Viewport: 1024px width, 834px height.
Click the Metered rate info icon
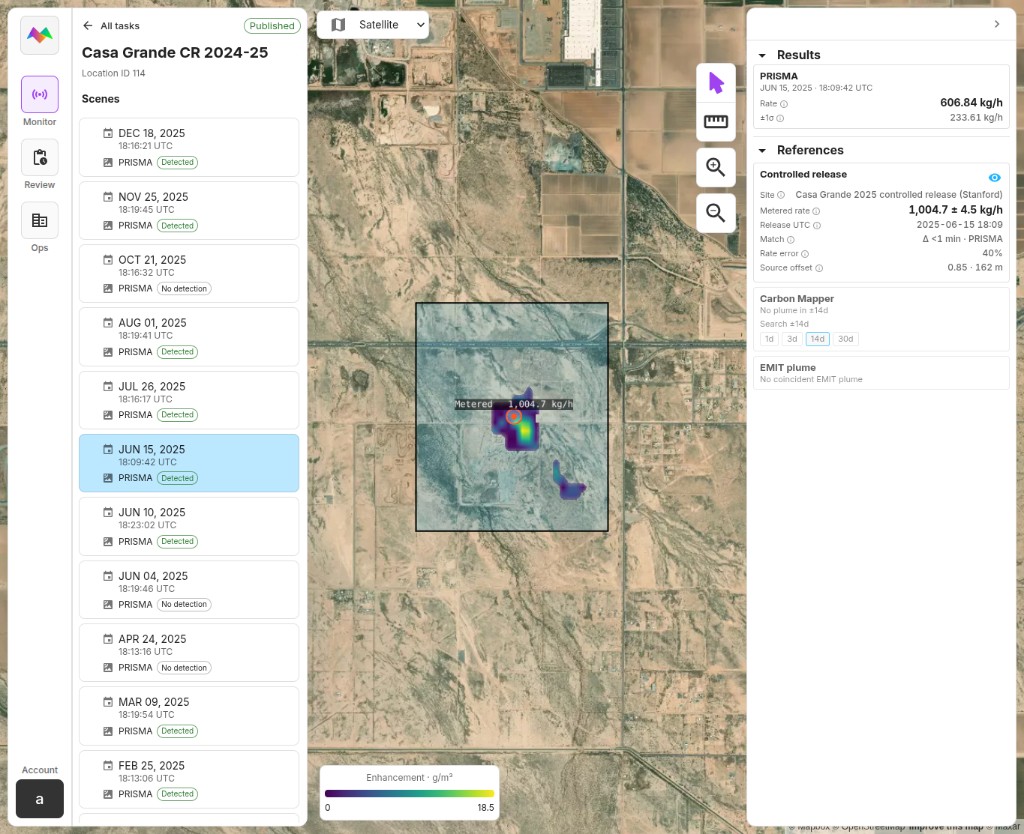pos(816,211)
